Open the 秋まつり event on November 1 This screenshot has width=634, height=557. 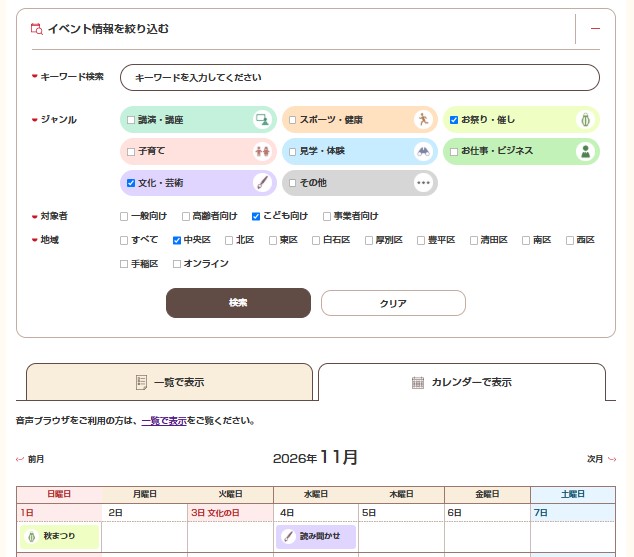click(x=59, y=536)
